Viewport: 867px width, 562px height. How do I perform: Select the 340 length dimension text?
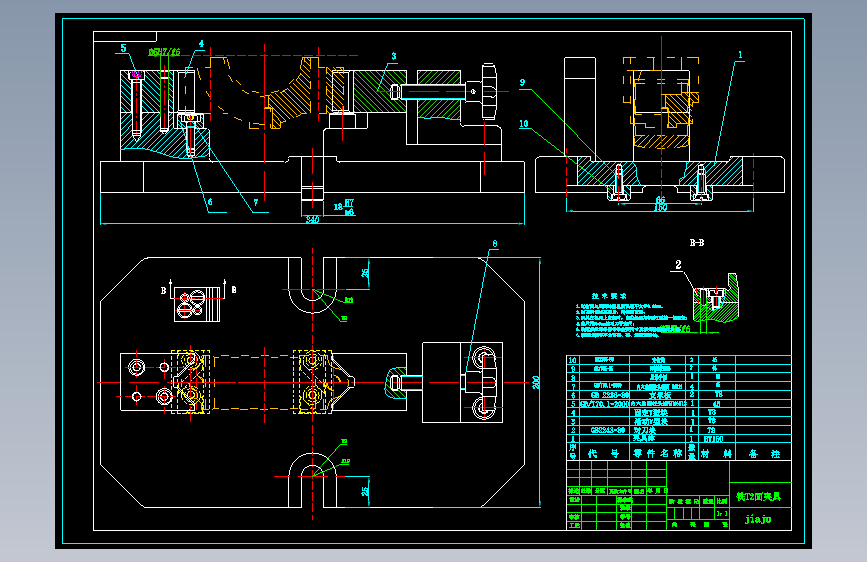[312, 220]
